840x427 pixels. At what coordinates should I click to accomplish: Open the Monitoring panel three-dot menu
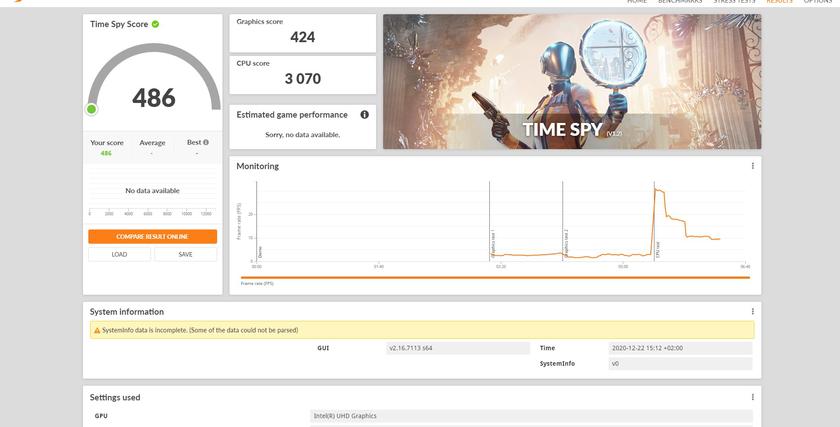[752, 166]
